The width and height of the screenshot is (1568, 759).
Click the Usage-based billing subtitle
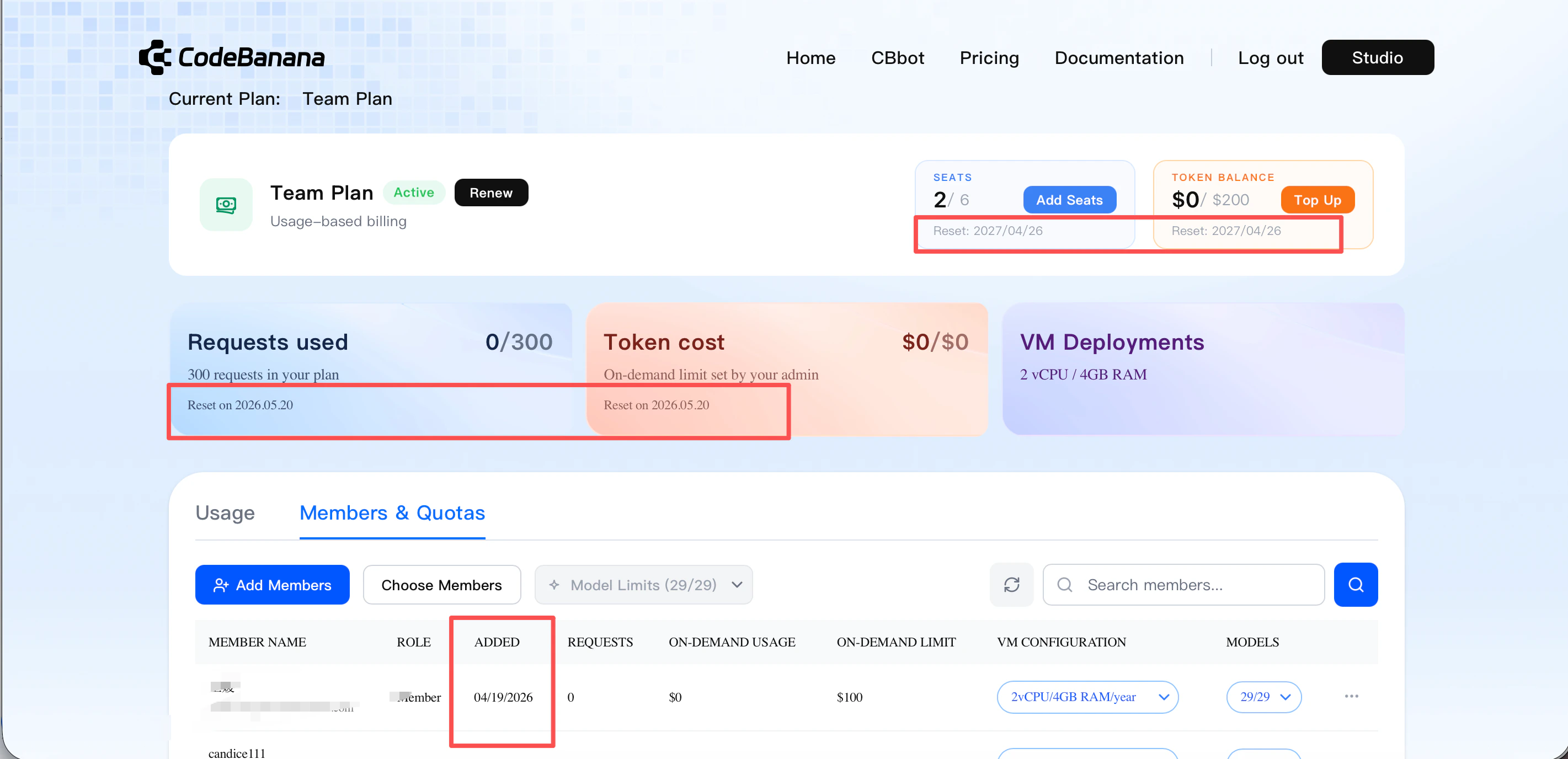point(338,221)
